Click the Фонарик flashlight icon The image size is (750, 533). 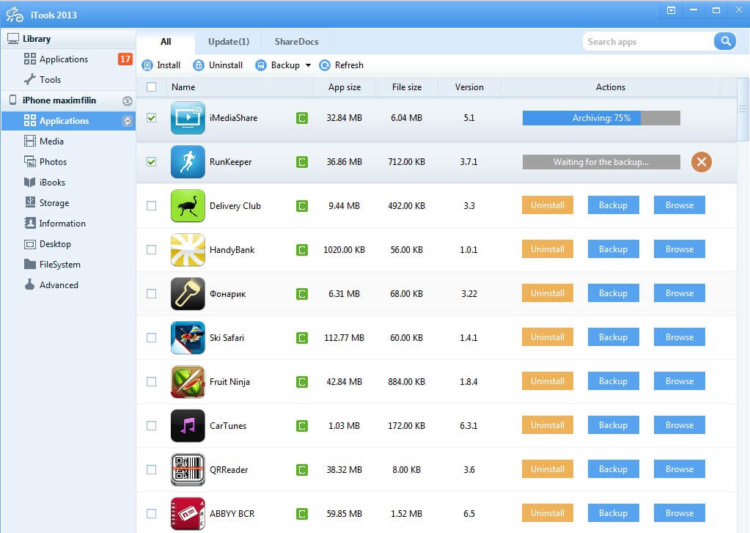click(188, 294)
